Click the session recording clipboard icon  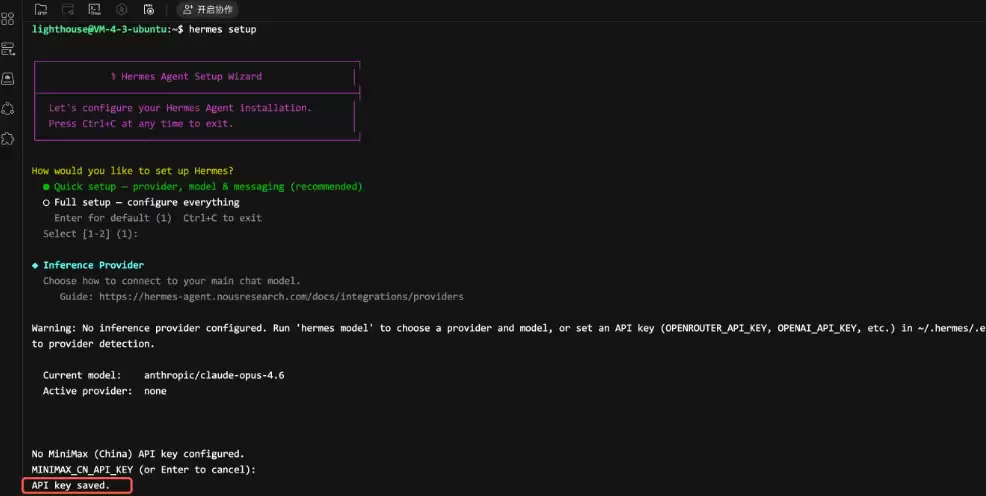coord(148,9)
